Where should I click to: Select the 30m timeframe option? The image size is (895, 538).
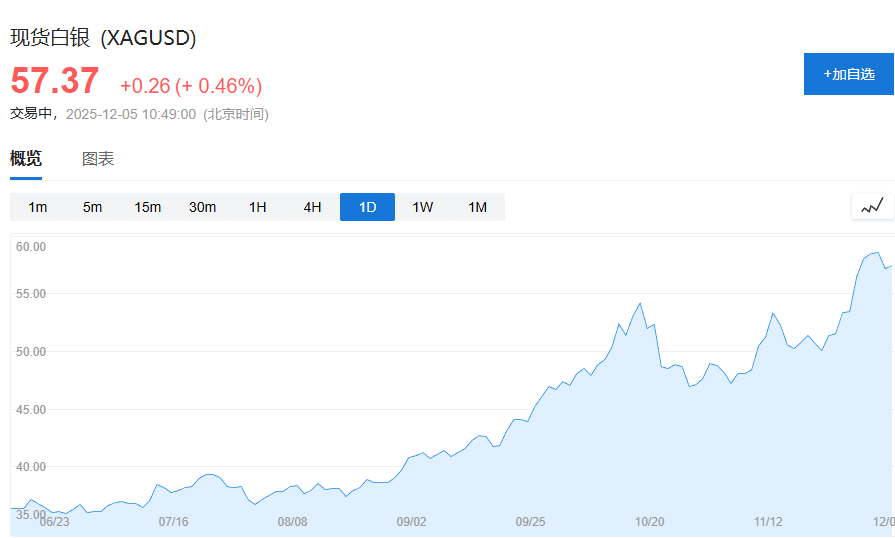203,207
